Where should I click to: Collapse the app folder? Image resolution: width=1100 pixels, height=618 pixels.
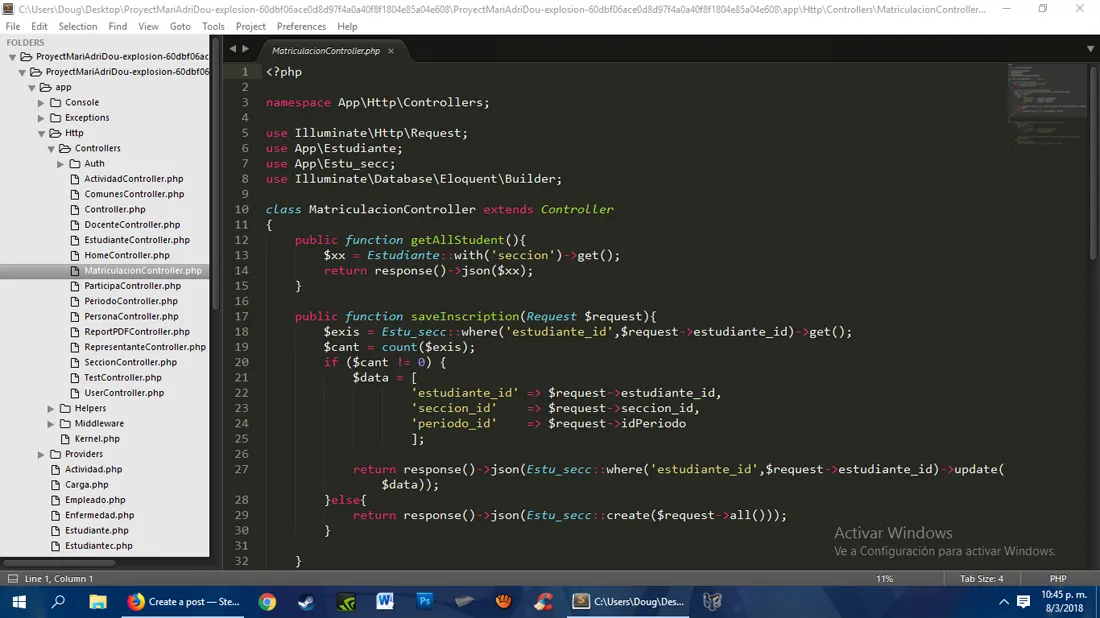tap(32, 88)
